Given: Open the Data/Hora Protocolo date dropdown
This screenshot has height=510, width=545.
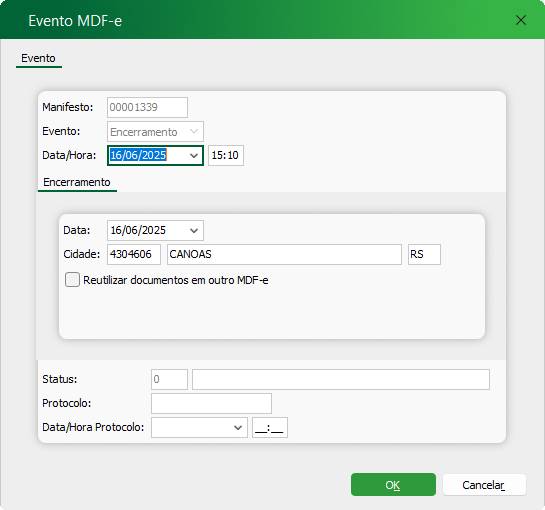Looking at the screenshot, I should pyautogui.click(x=238, y=427).
